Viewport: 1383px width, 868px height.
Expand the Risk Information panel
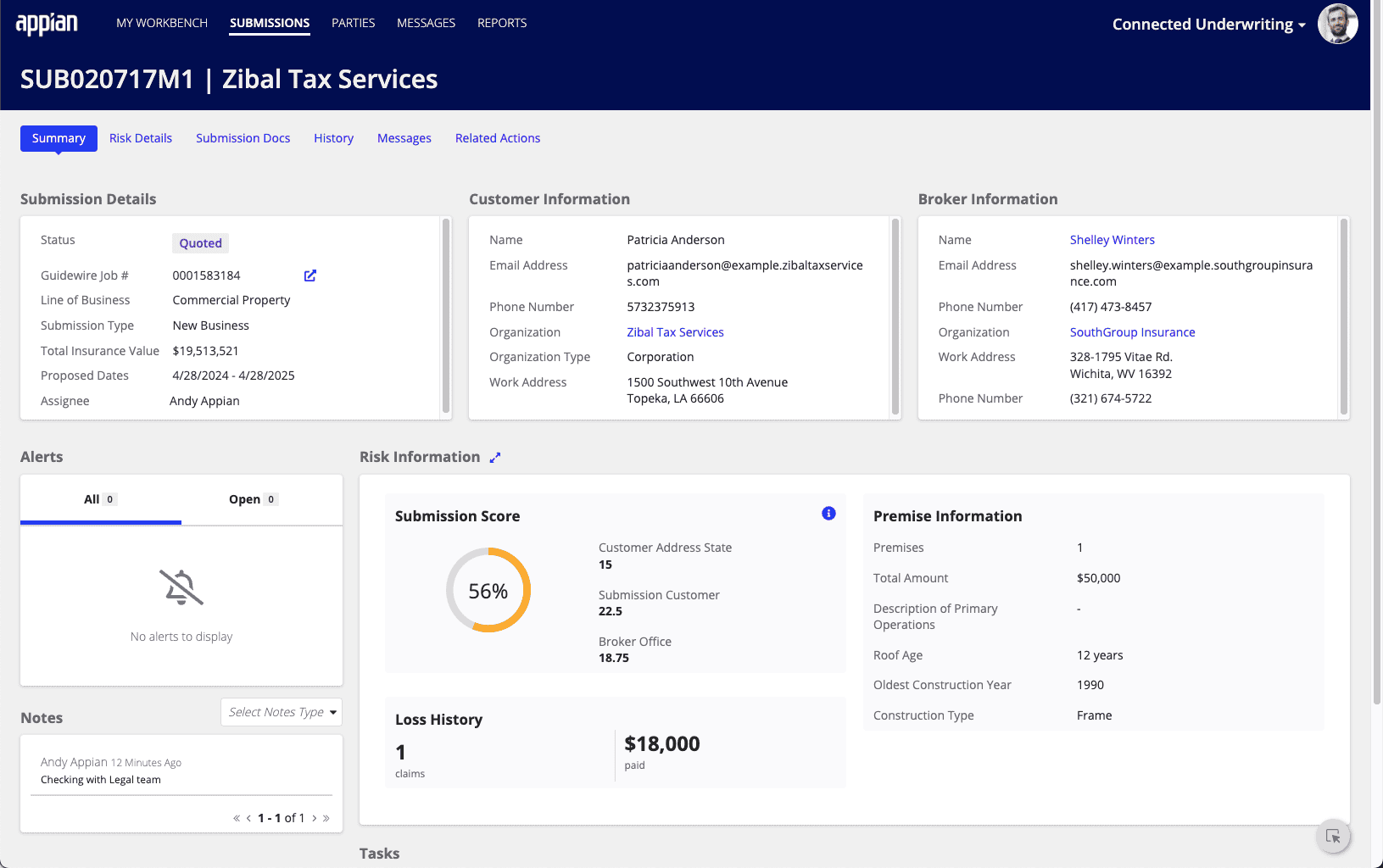(495, 457)
